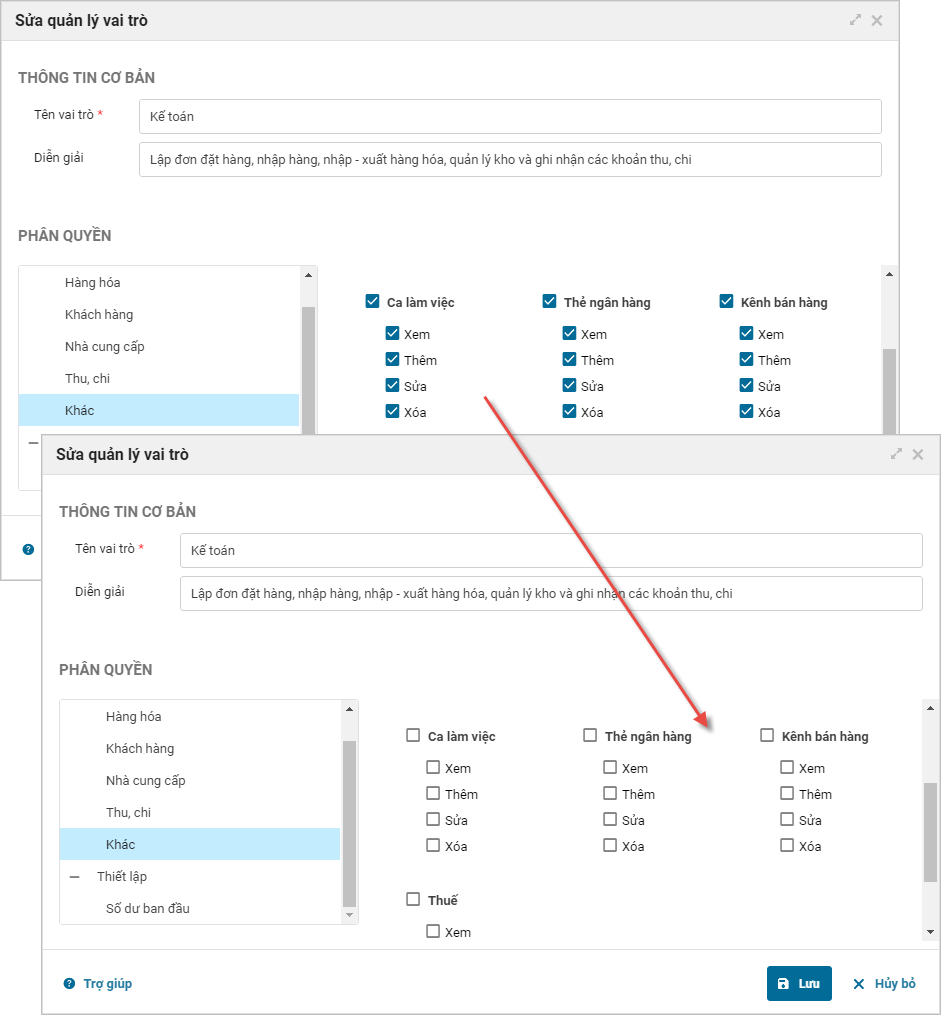
Task: Uncheck Thẻ ngân hàng group in back dialog
Action: (549, 301)
